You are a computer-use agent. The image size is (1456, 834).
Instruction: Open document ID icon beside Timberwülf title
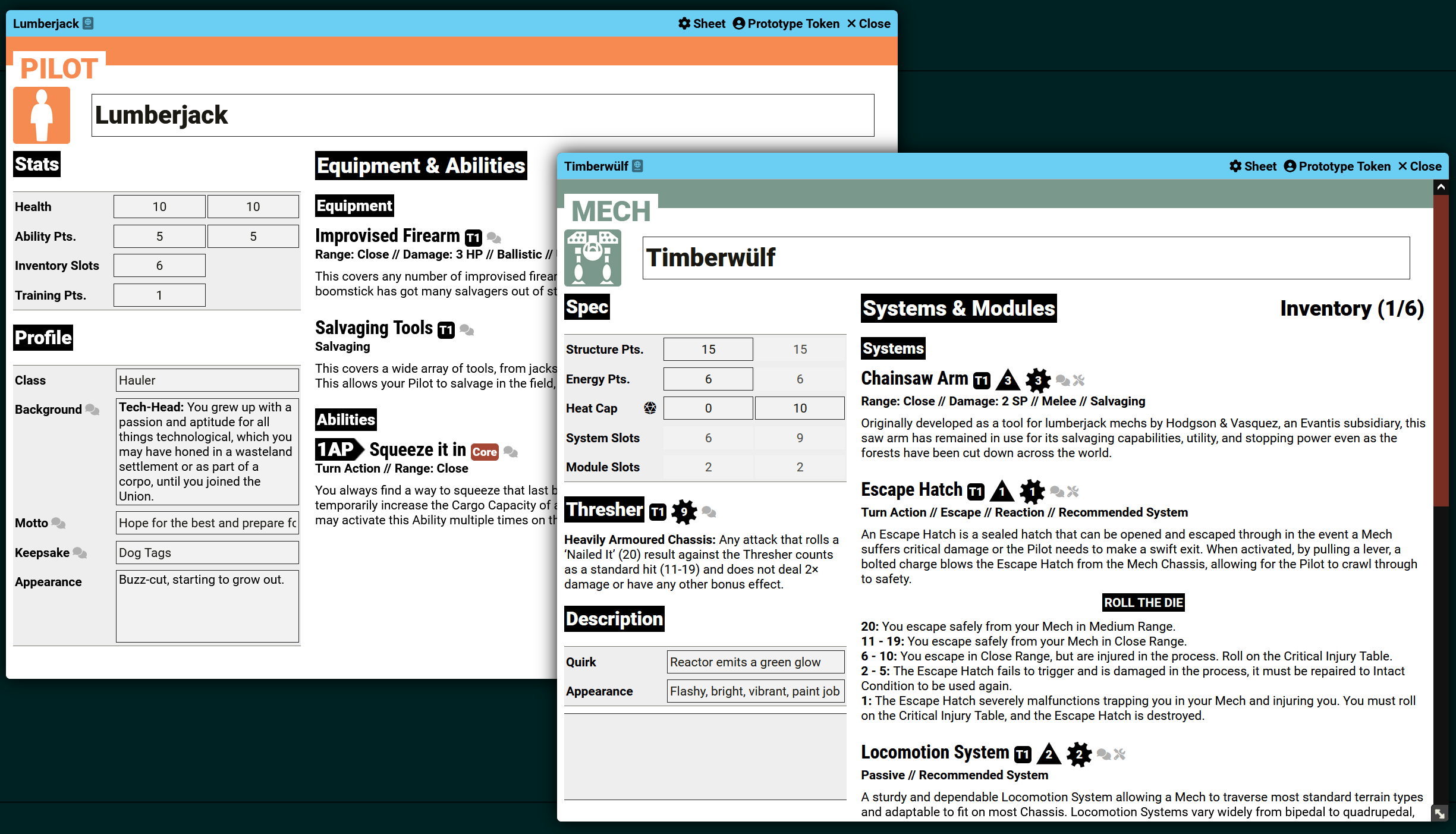pyautogui.click(x=637, y=166)
